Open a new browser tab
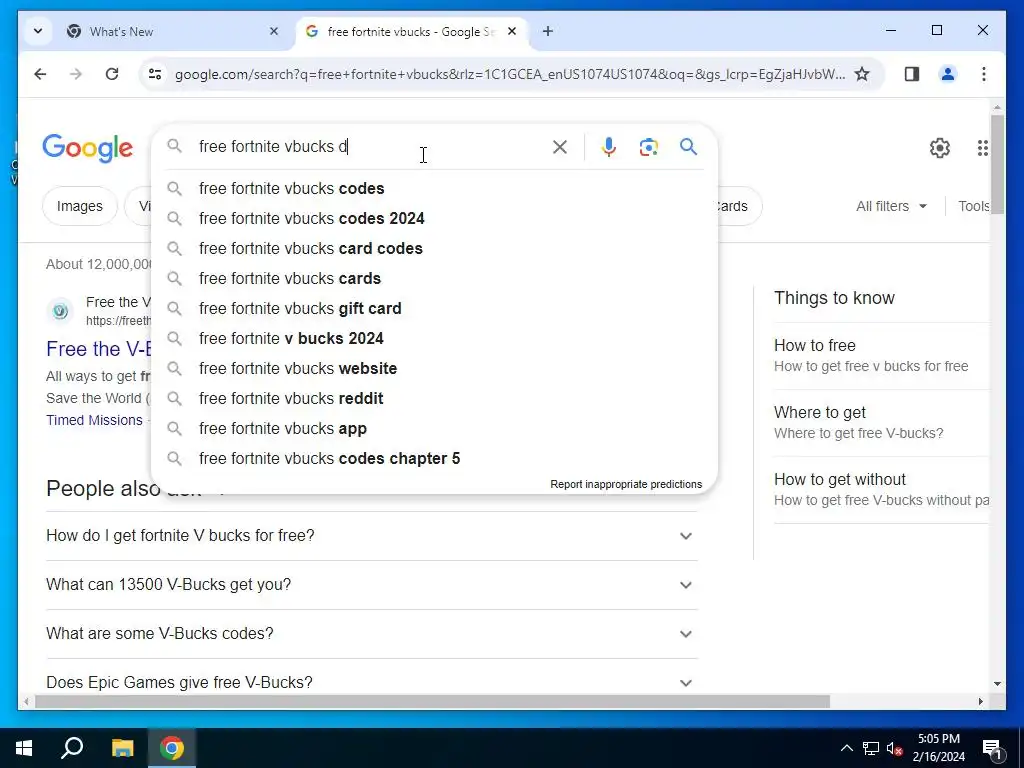 pos(548,31)
